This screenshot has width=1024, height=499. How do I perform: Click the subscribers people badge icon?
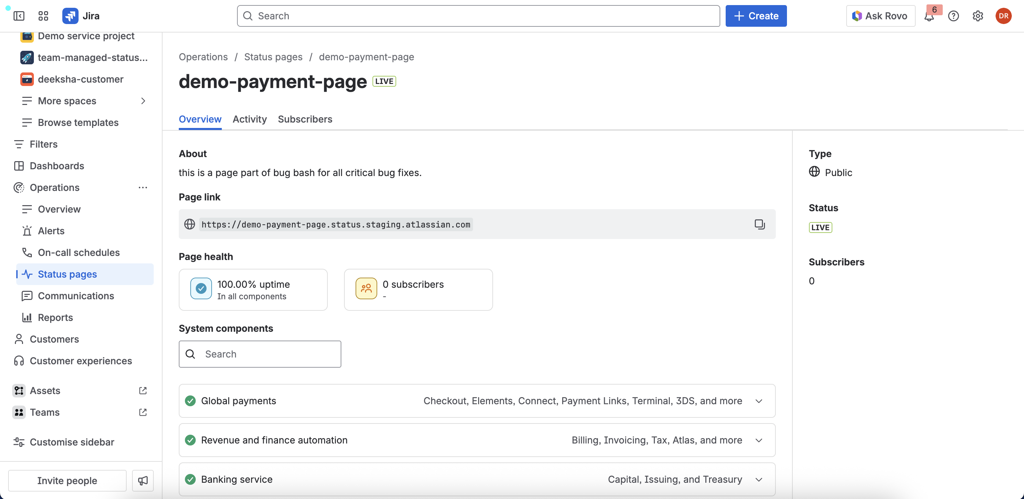coord(366,289)
